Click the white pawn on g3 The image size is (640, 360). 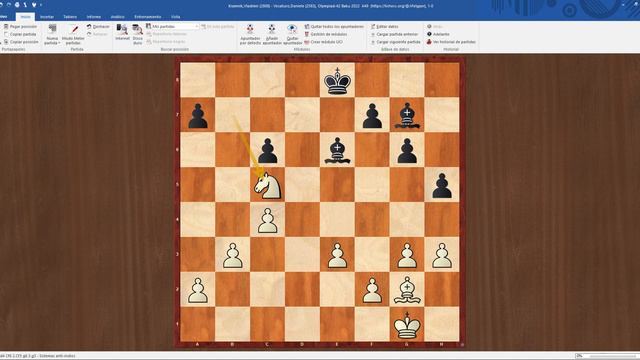(407, 255)
